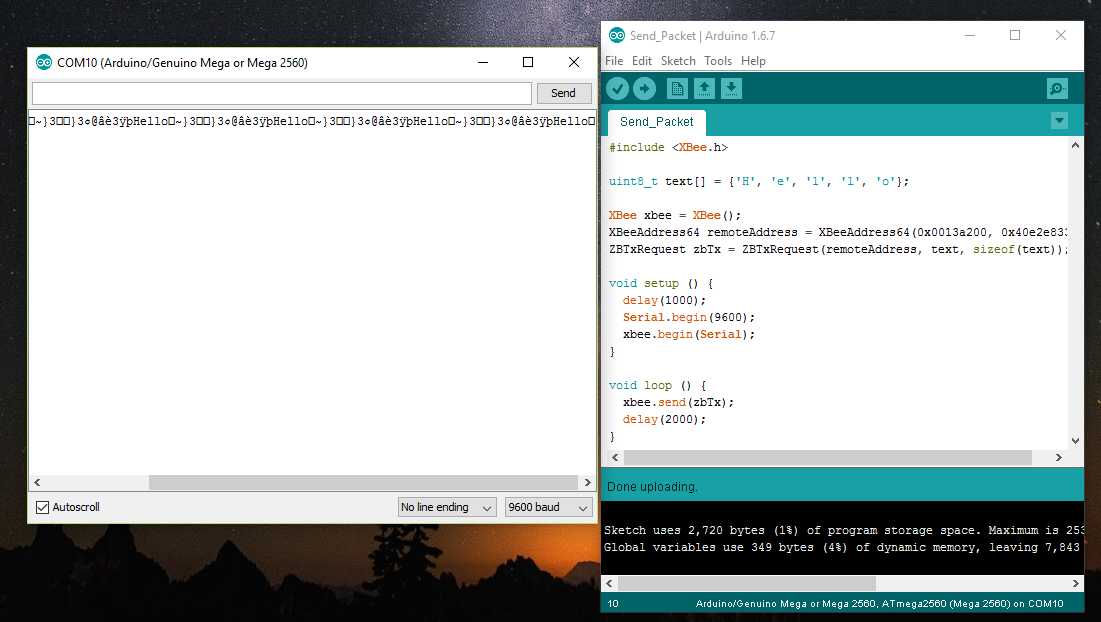
Task: Toggle the Autoscroll checkbox
Action: 42,507
